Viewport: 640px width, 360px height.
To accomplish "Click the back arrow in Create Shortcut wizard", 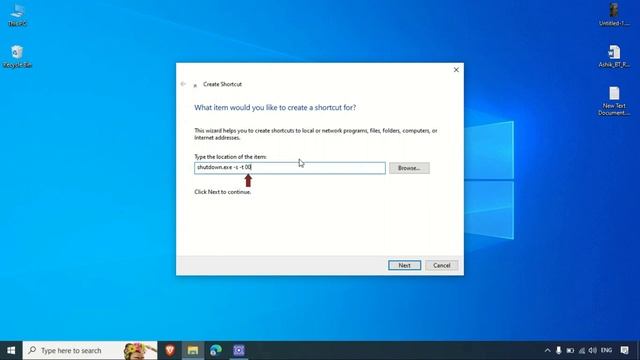I will pyautogui.click(x=183, y=84).
